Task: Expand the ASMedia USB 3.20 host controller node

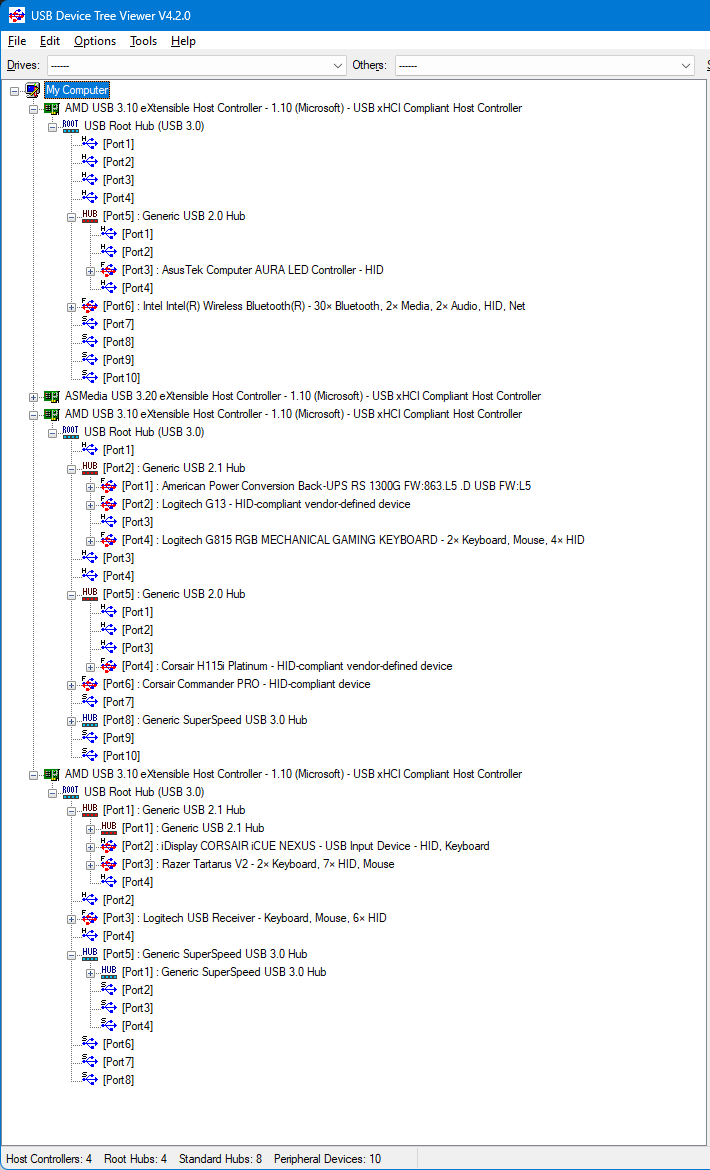Action: click(x=33, y=396)
